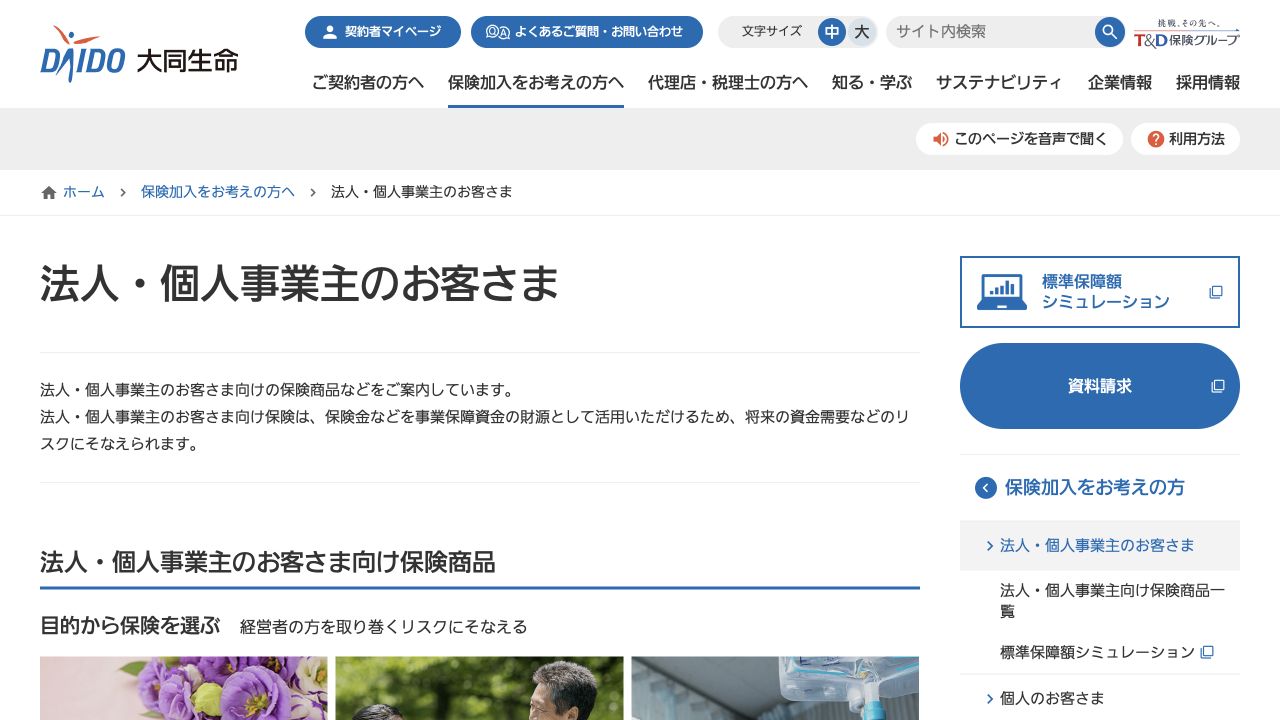This screenshot has height=720, width=1280.
Task: Click the laptop chart icon in simulation banner
Action: coord(1002,292)
